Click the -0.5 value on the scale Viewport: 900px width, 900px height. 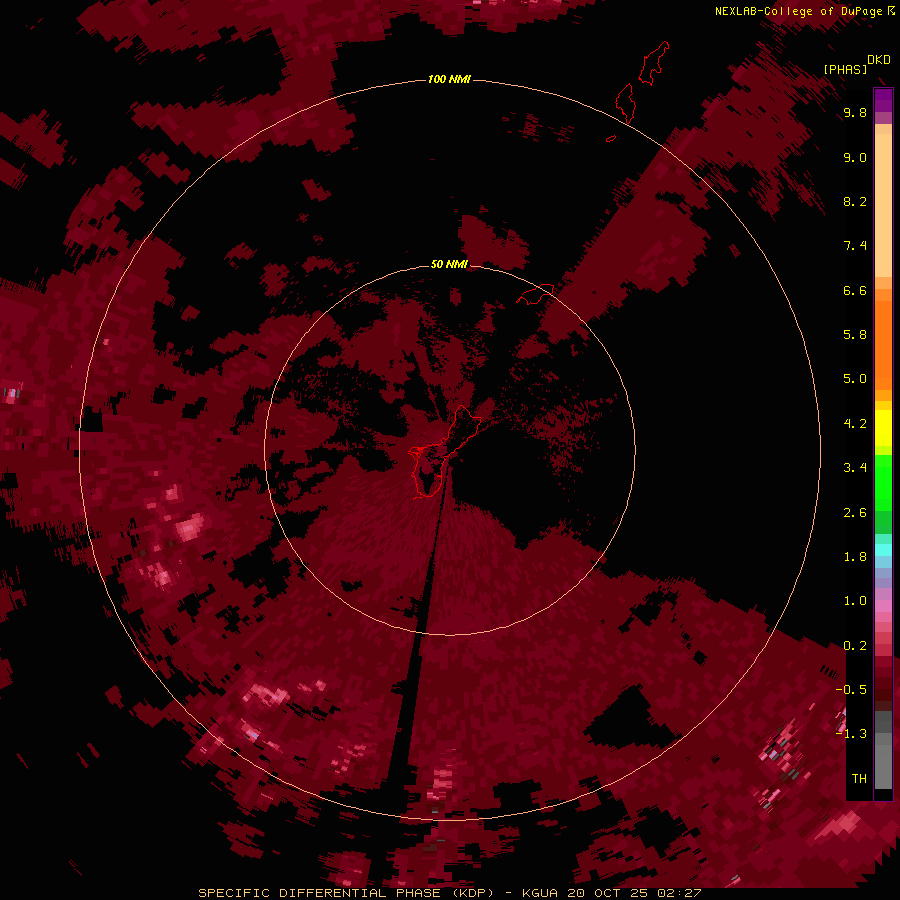[x=851, y=690]
